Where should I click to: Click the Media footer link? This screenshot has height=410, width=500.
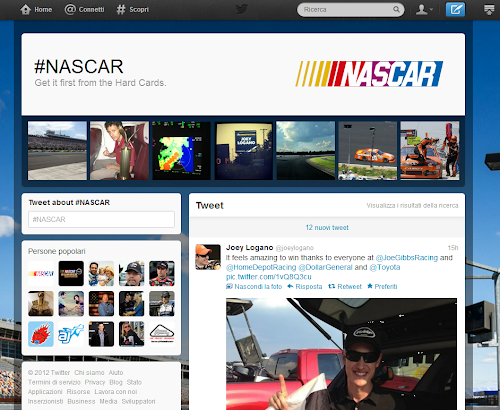point(108,402)
